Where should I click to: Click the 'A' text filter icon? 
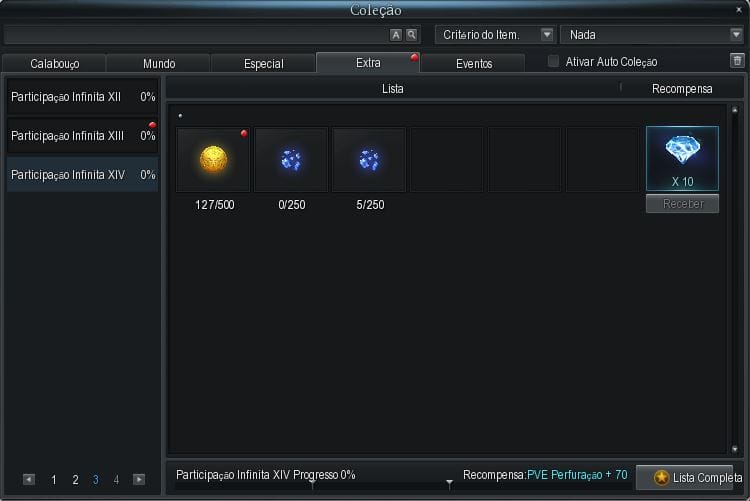click(396, 34)
